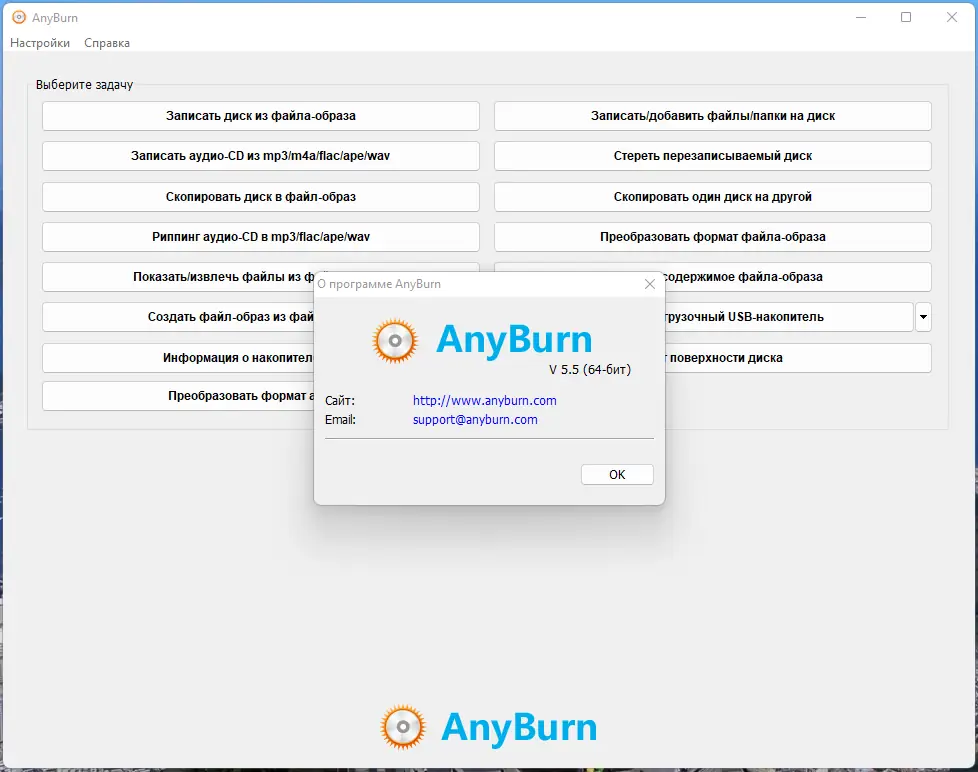978x772 pixels.
Task: Click the 'Сайт:' label in About dialog
Action: (340, 400)
